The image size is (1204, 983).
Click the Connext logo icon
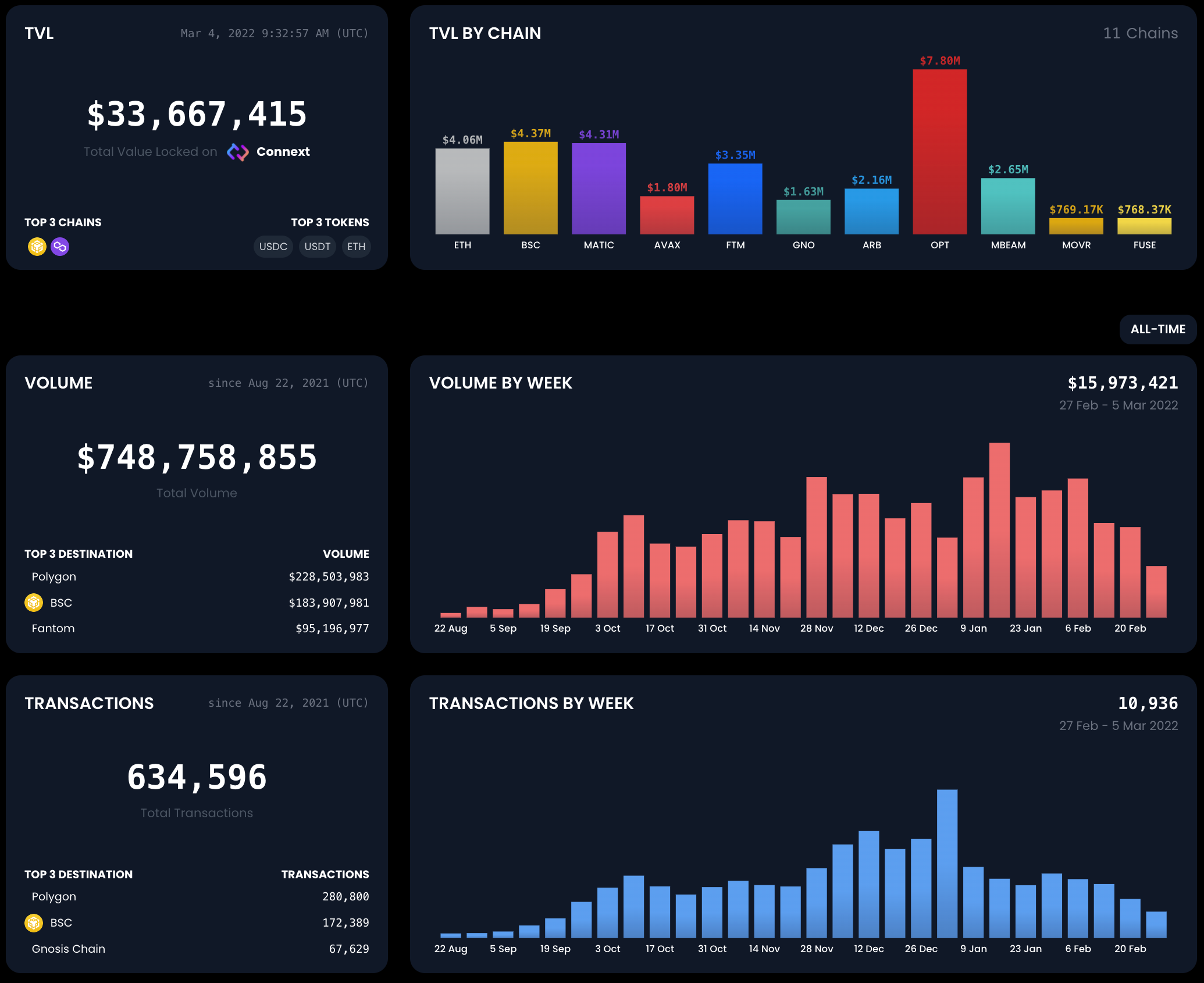(x=237, y=151)
